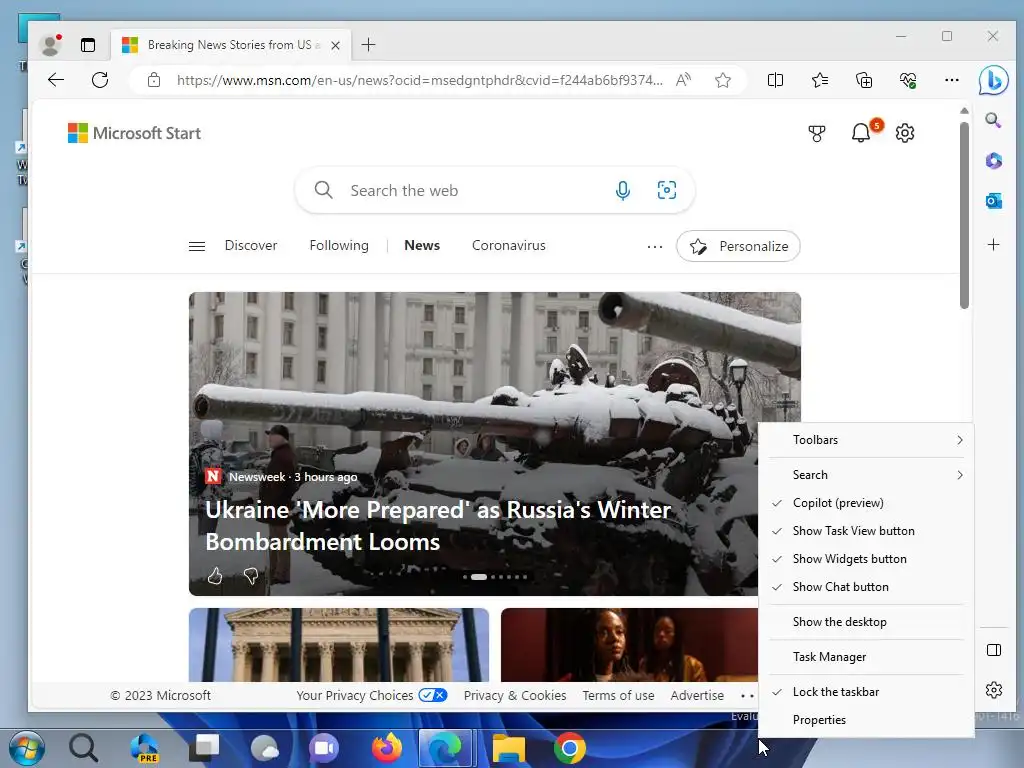Open Copilot preview taskbar icon
Viewport: 1024px width, 768px height.
coord(144,748)
